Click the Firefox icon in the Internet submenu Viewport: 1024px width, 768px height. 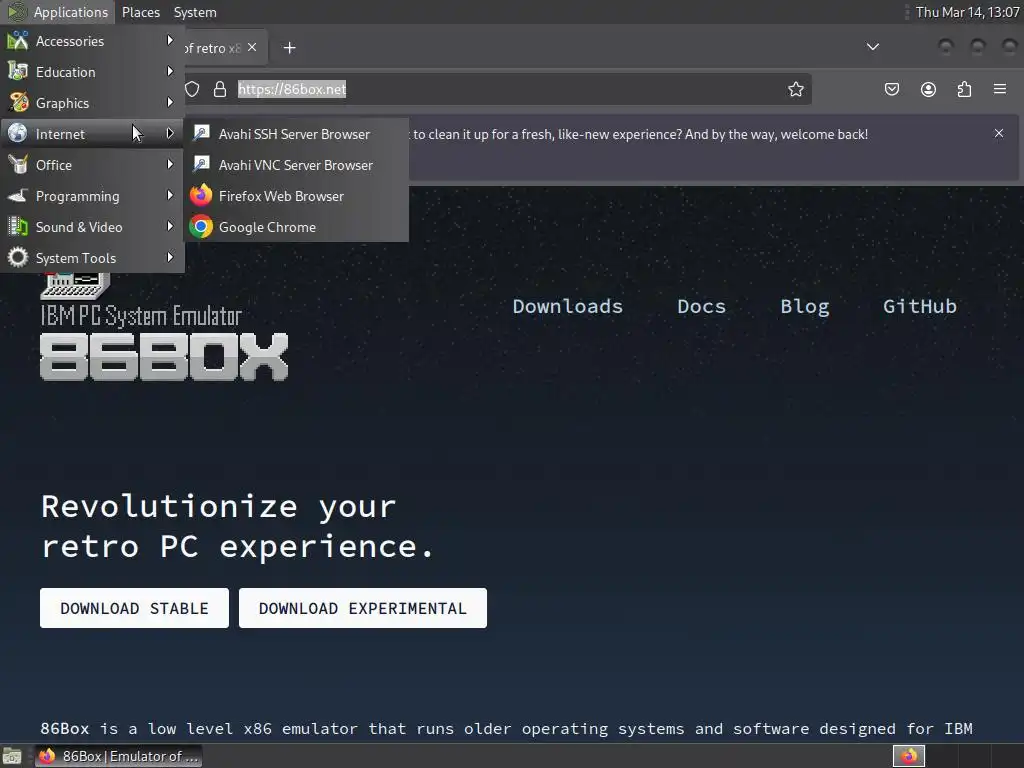coord(201,195)
